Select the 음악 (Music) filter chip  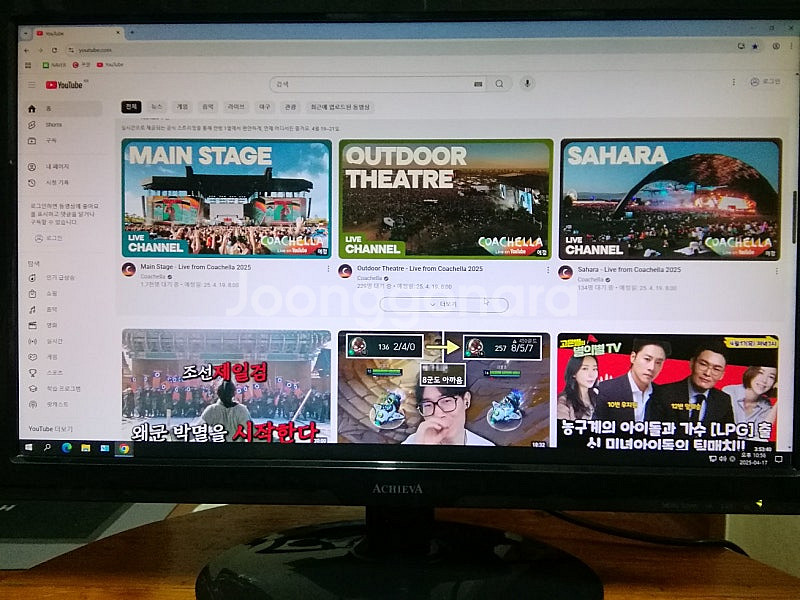(x=208, y=107)
